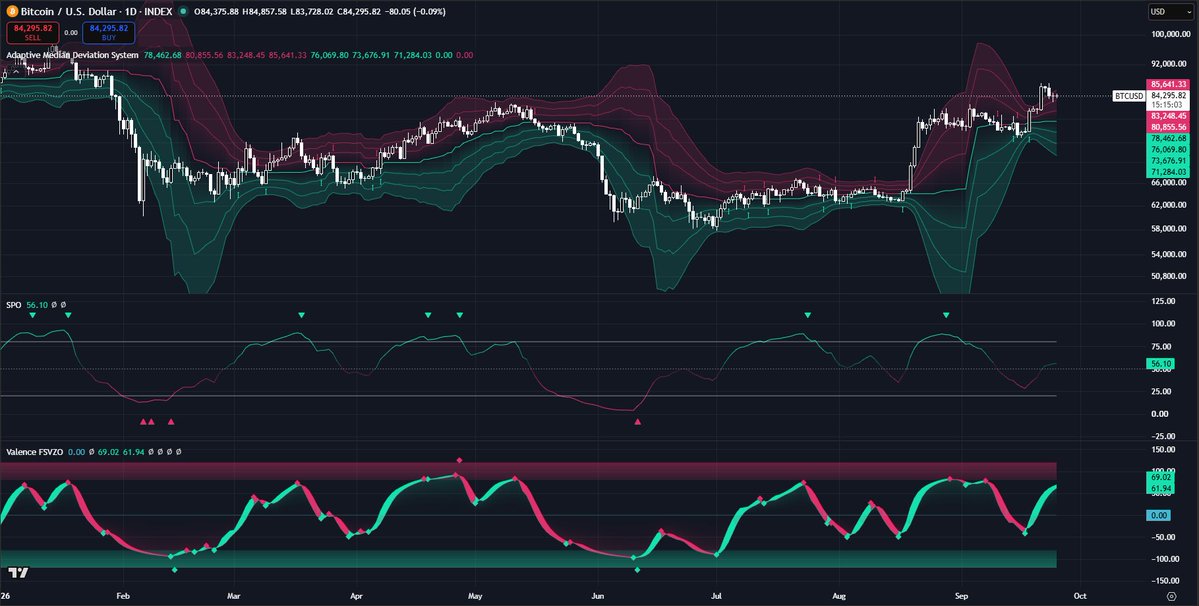The height and width of the screenshot is (606, 1199).
Task: Click the Oct label on time axis
Action: click(x=1080, y=595)
